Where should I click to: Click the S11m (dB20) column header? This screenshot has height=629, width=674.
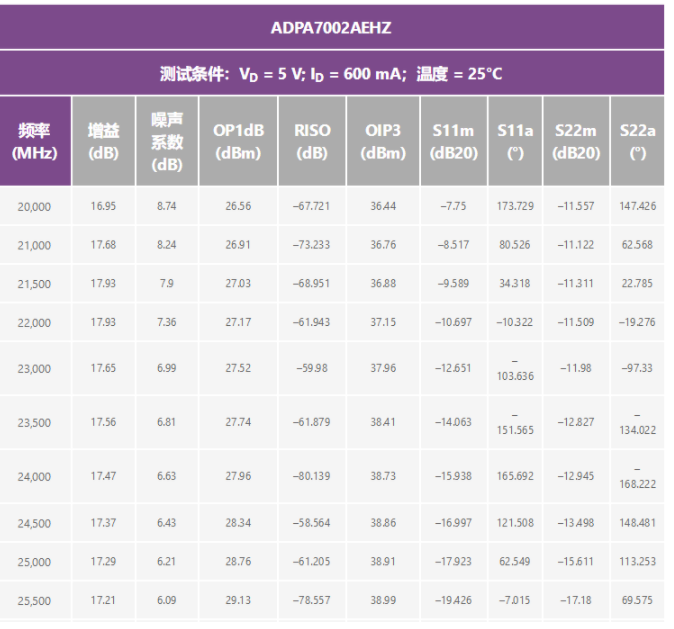(x=453, y=141)
